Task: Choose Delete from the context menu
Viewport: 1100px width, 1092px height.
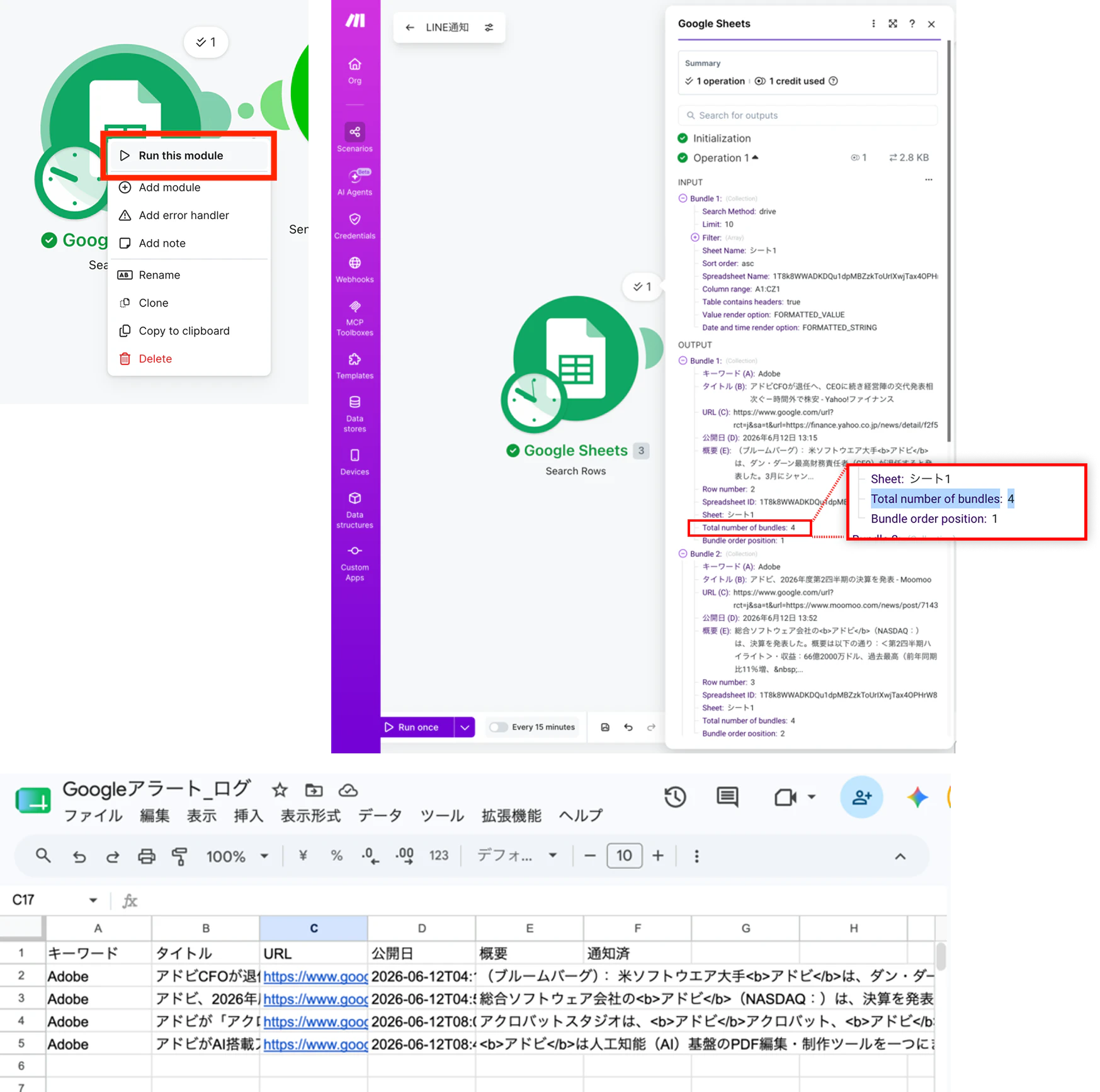Action: [x=188, y=359]
